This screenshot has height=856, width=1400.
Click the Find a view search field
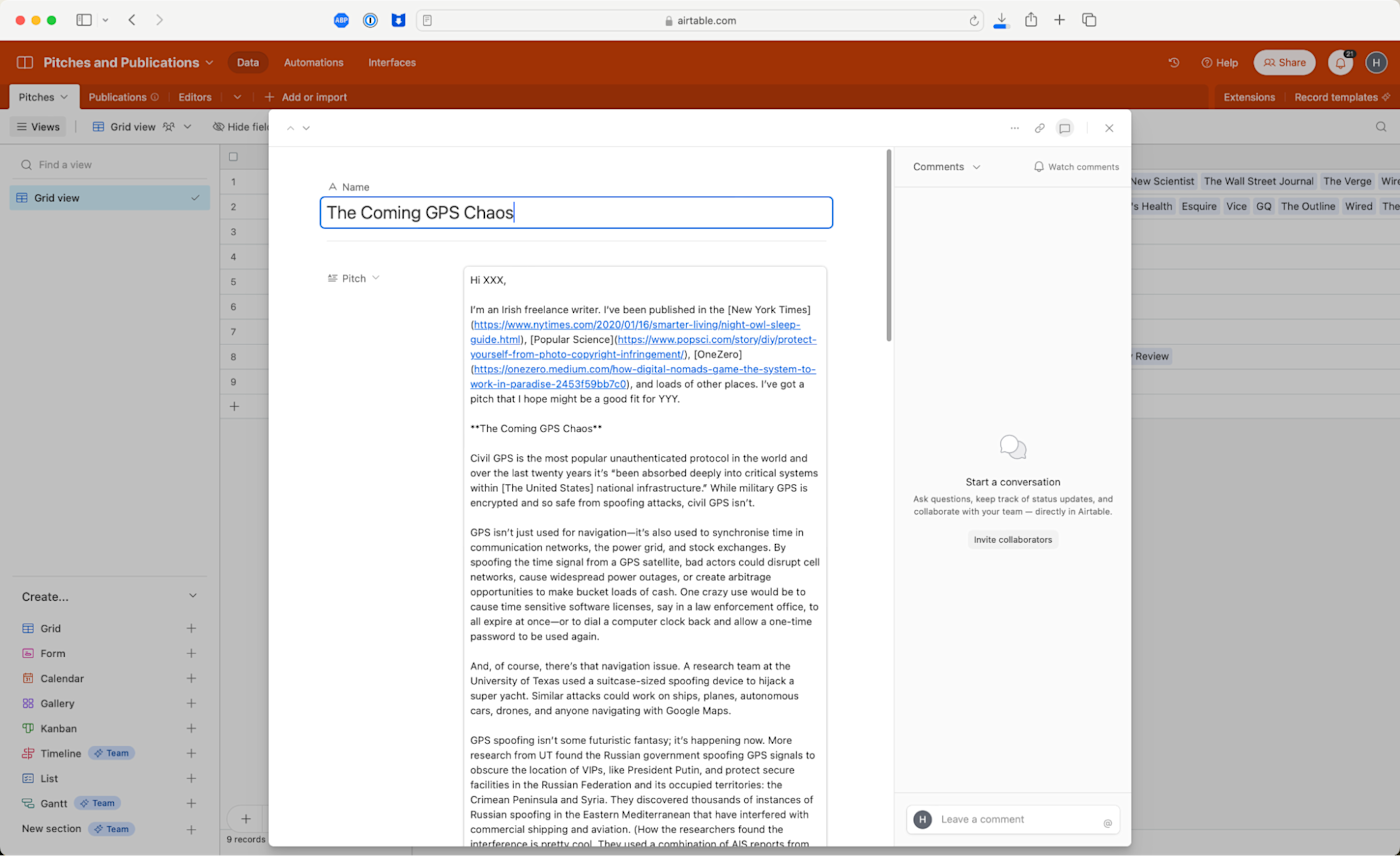[110, 164]
